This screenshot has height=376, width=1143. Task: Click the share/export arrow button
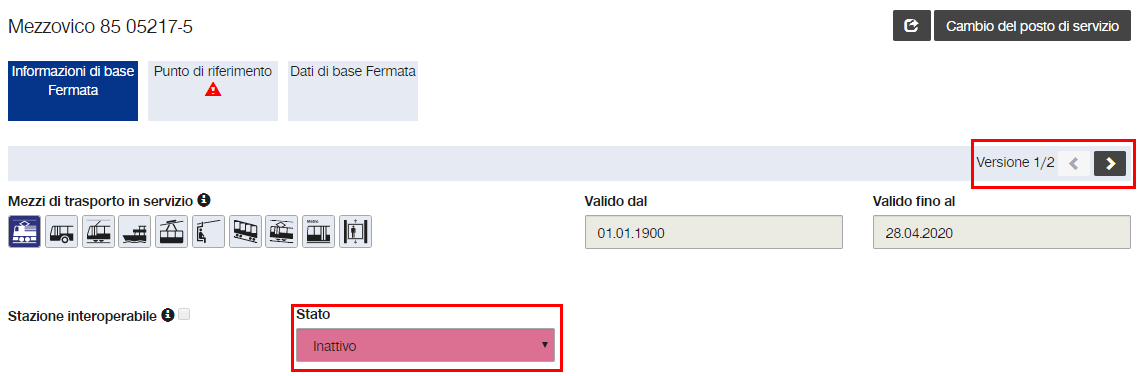[911, 26]
